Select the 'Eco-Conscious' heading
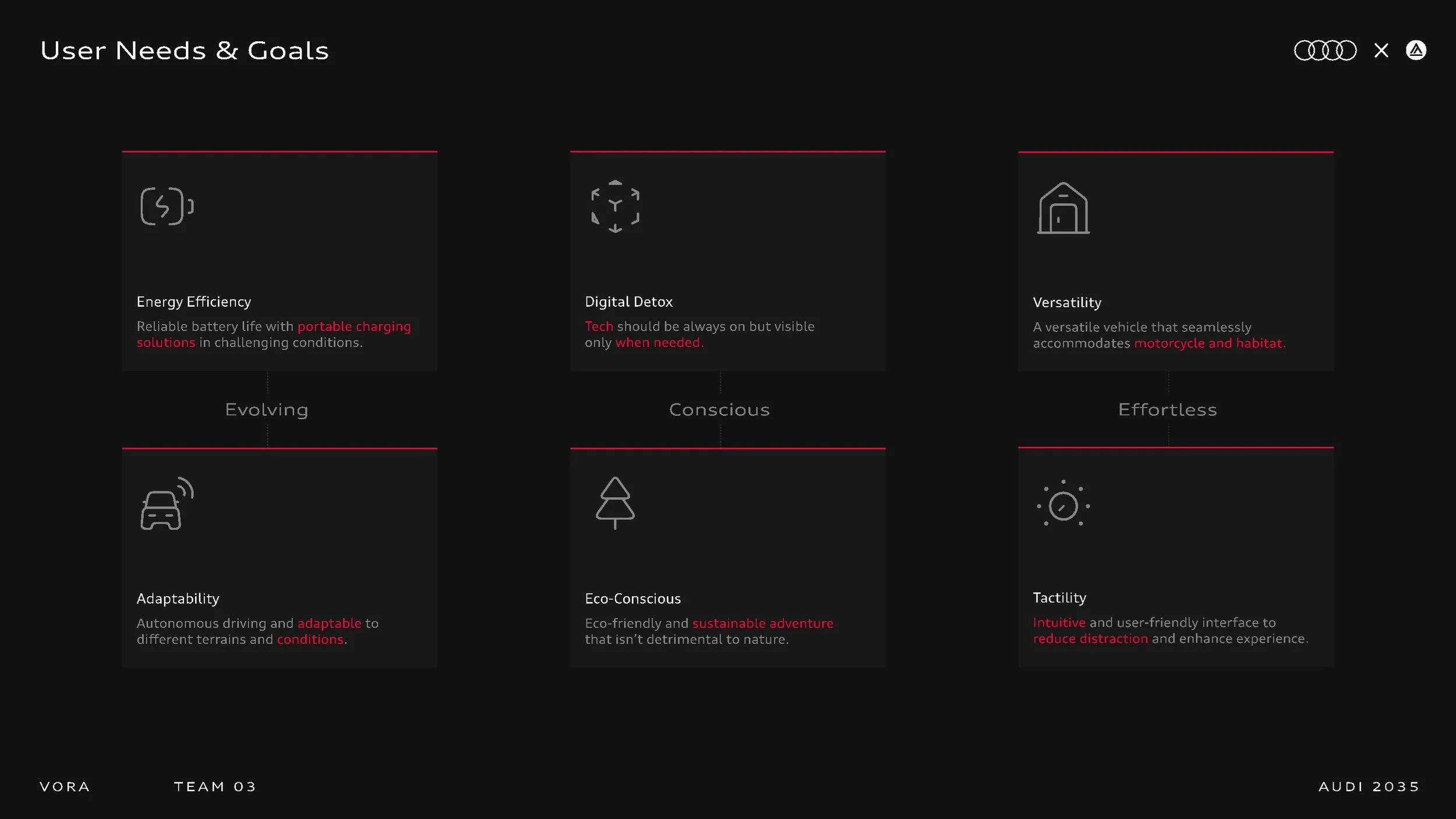This screenshot has height=819, width=1456. click(x=632, y=598)
